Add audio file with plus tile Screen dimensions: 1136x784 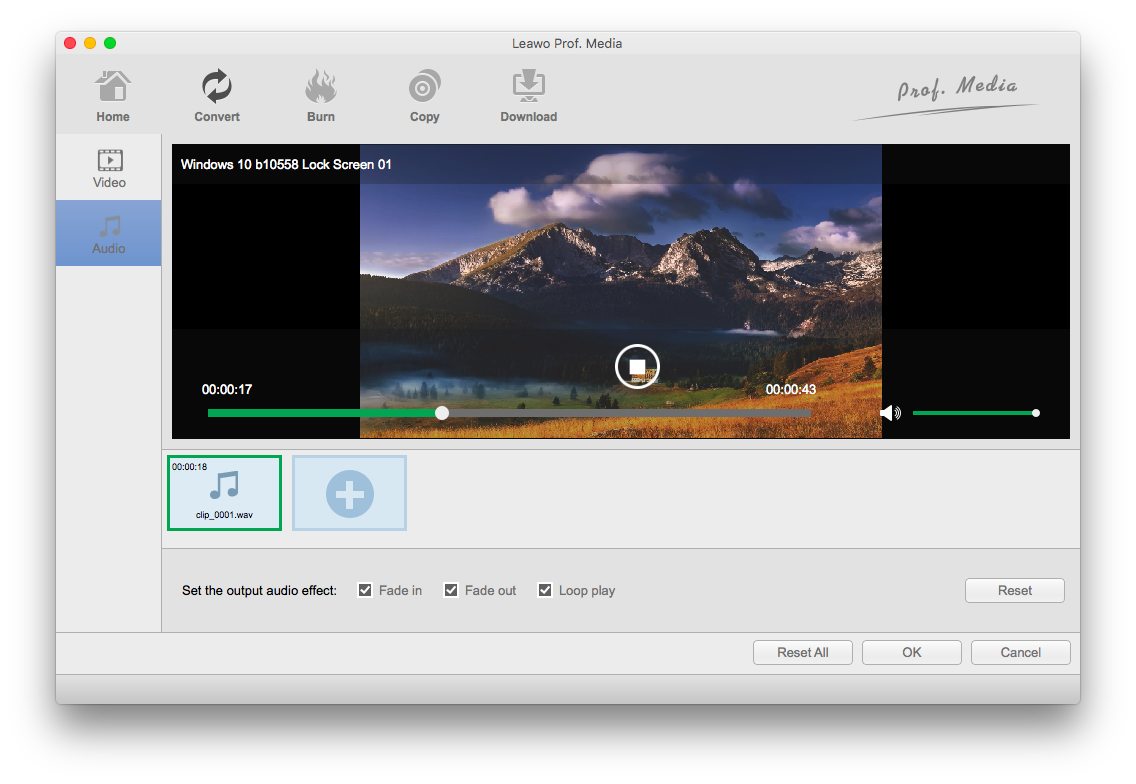[x=349, y=493]
